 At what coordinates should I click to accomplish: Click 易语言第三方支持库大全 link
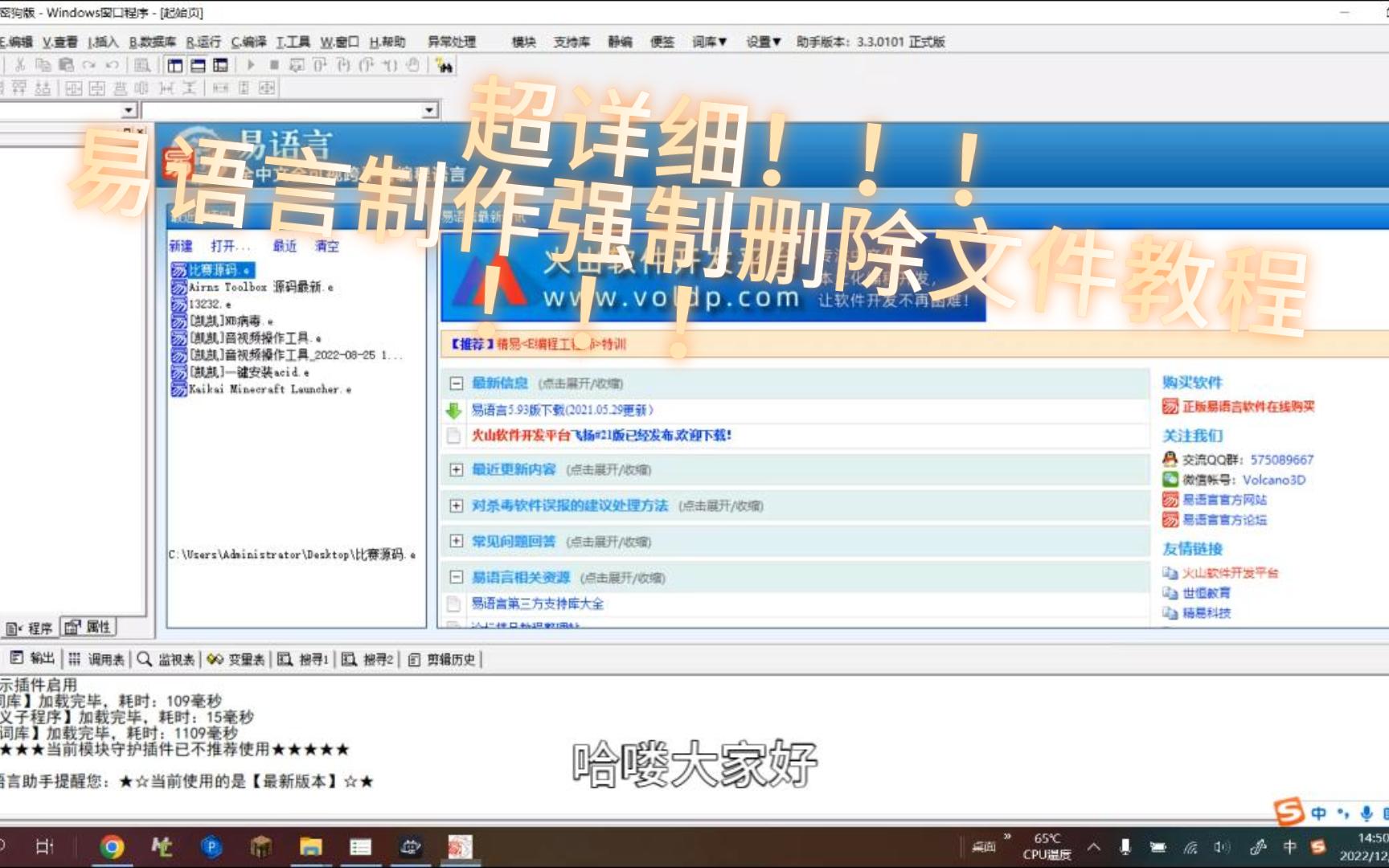pyautogui.click(x=537, y=604)
